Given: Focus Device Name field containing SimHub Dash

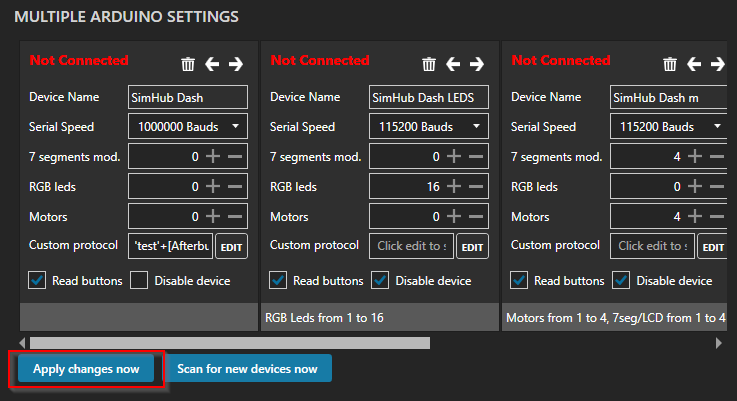Looking at the screenshot, I should click(188, 97).
